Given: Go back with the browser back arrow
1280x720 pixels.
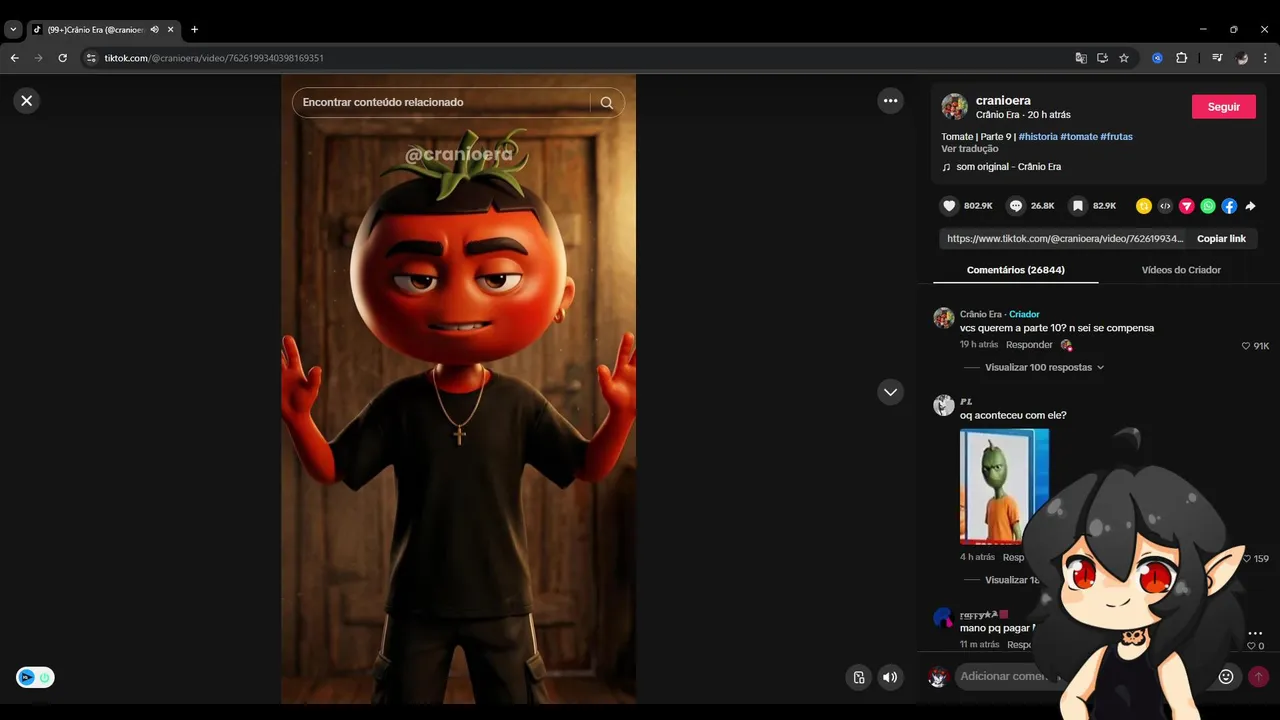Looking at the screenshot, I should click(14, 58).
